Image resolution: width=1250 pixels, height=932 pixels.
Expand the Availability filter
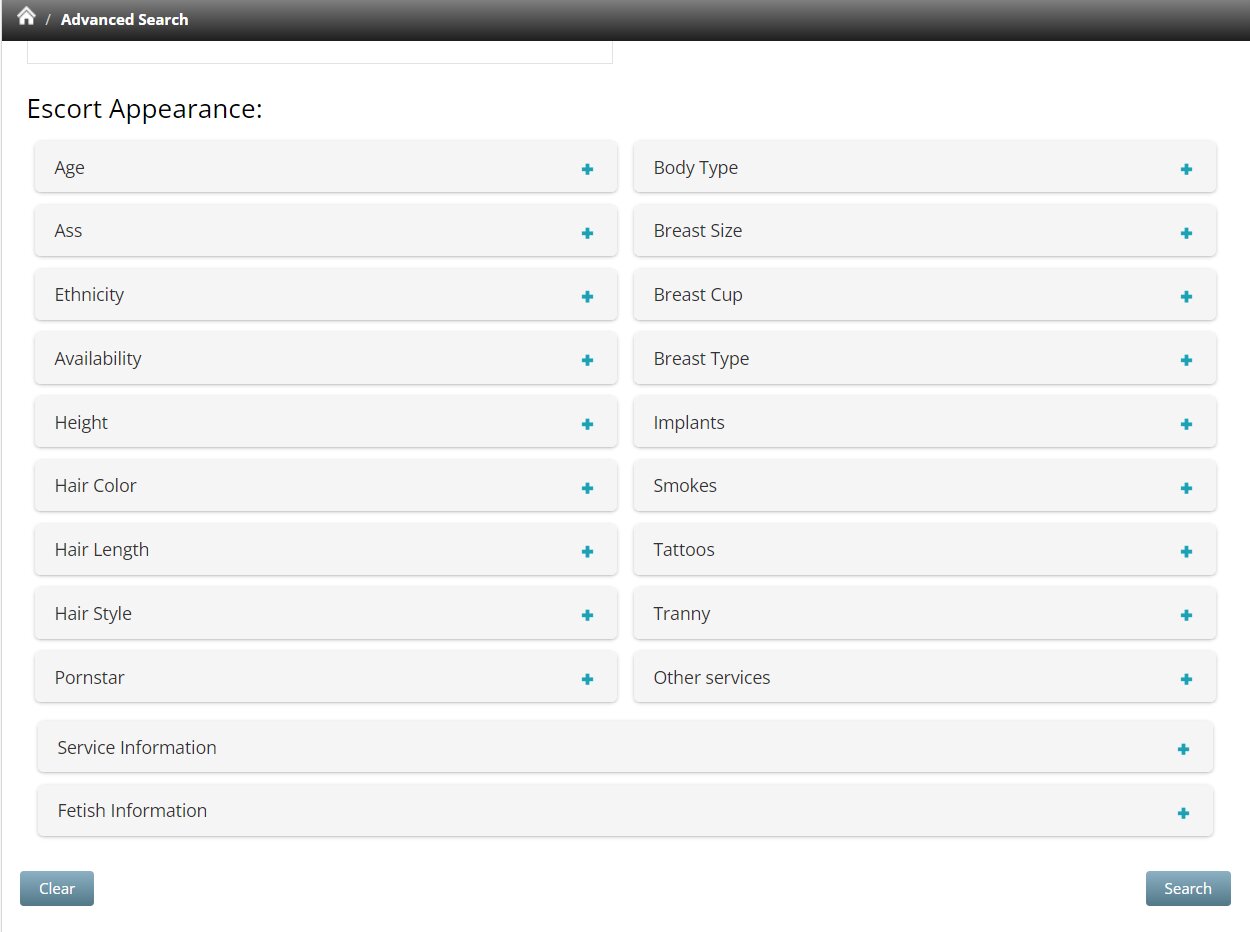[325, 358]
